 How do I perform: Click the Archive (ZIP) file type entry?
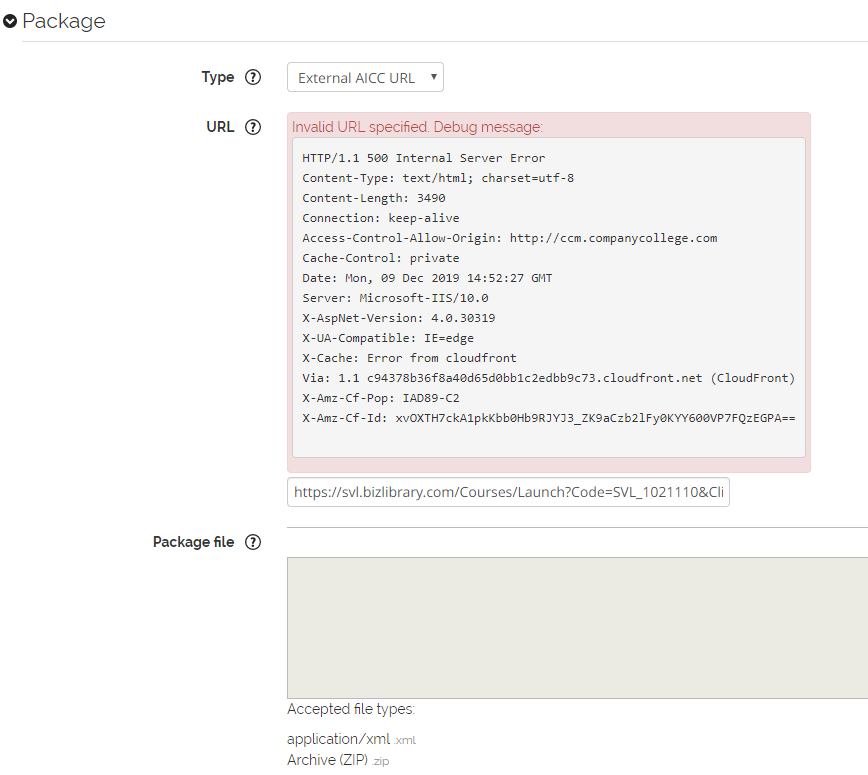click(x=338, y=760)
